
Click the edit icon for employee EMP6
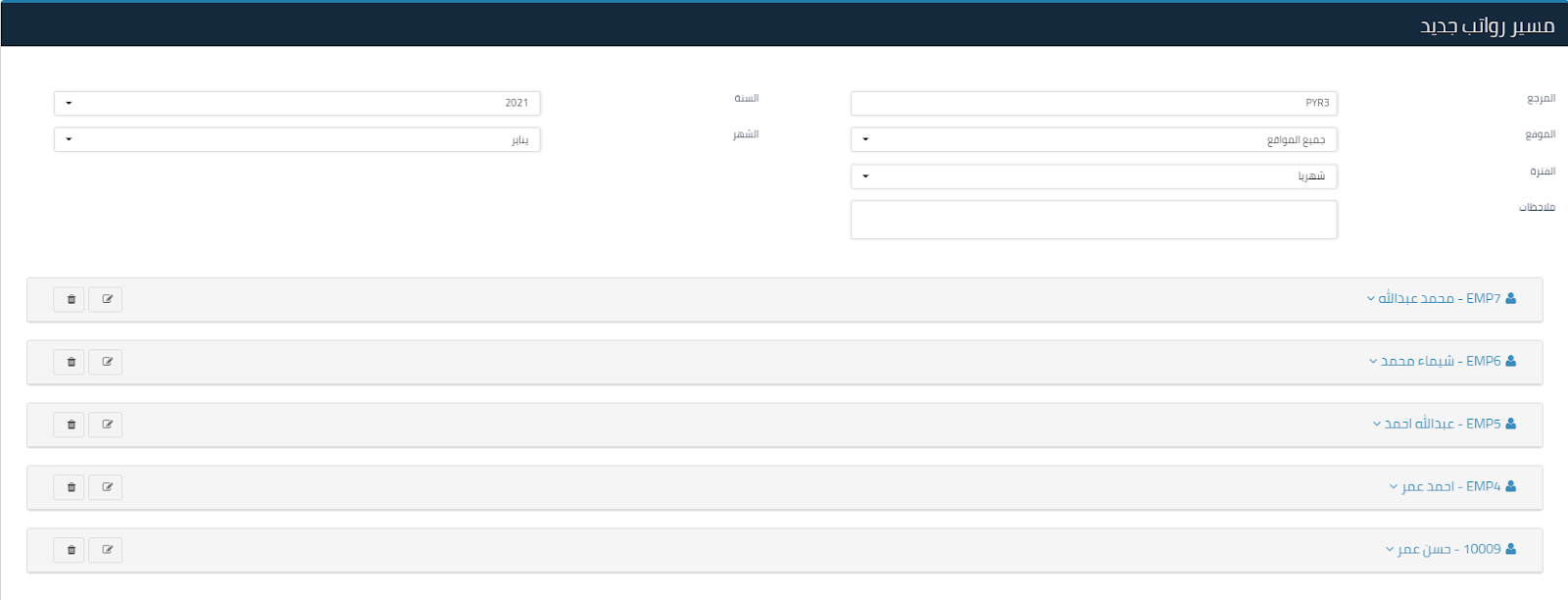click(x=106, y=362)
